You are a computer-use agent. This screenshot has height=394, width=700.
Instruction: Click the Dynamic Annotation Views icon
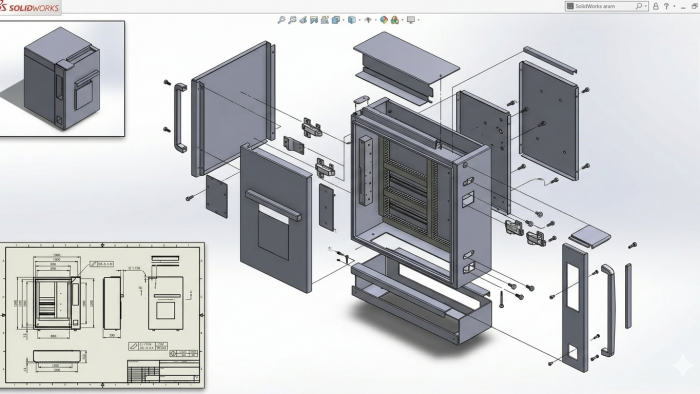(x=325, y=20)
